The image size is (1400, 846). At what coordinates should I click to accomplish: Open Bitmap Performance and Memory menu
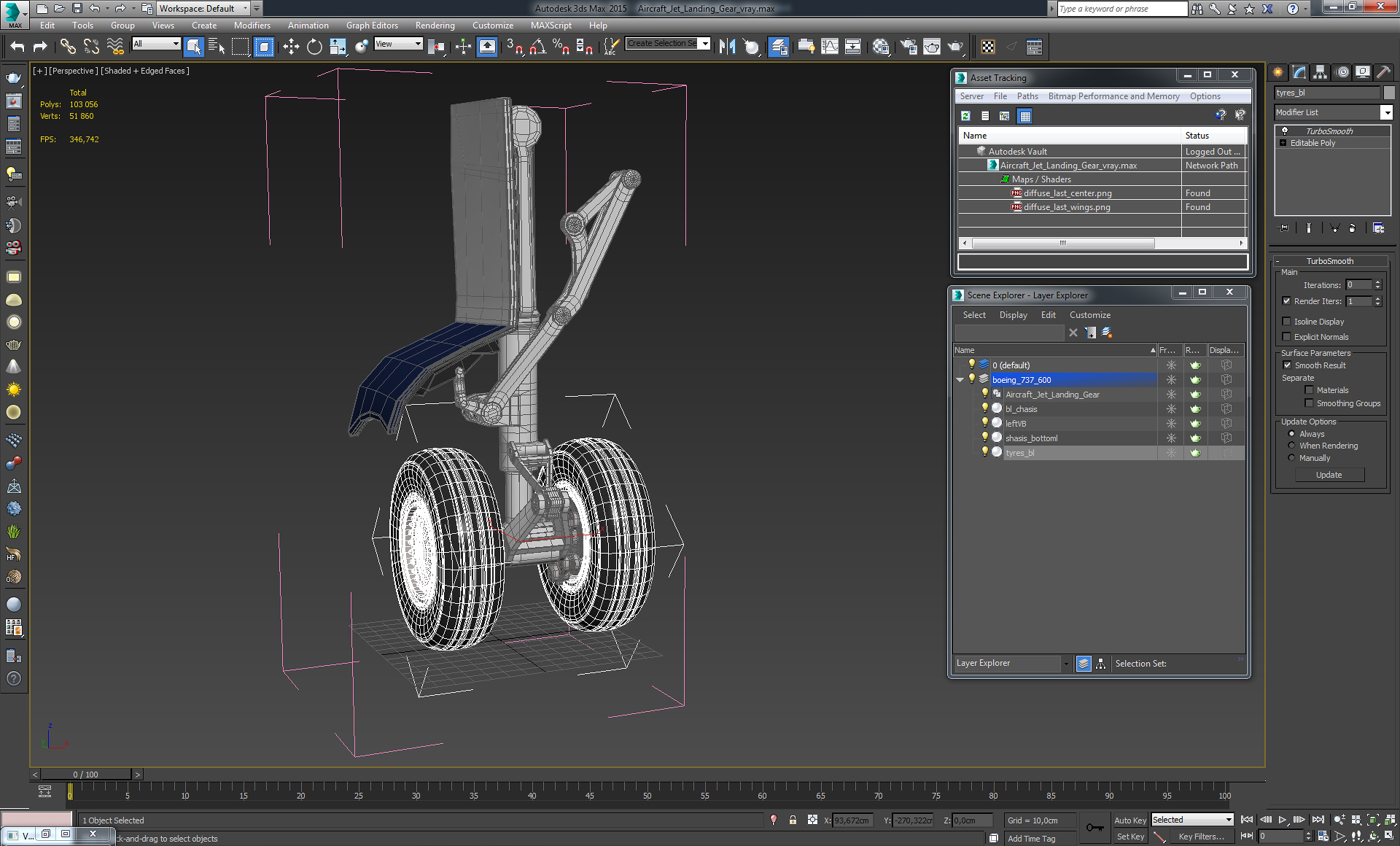pos(1113,96)
